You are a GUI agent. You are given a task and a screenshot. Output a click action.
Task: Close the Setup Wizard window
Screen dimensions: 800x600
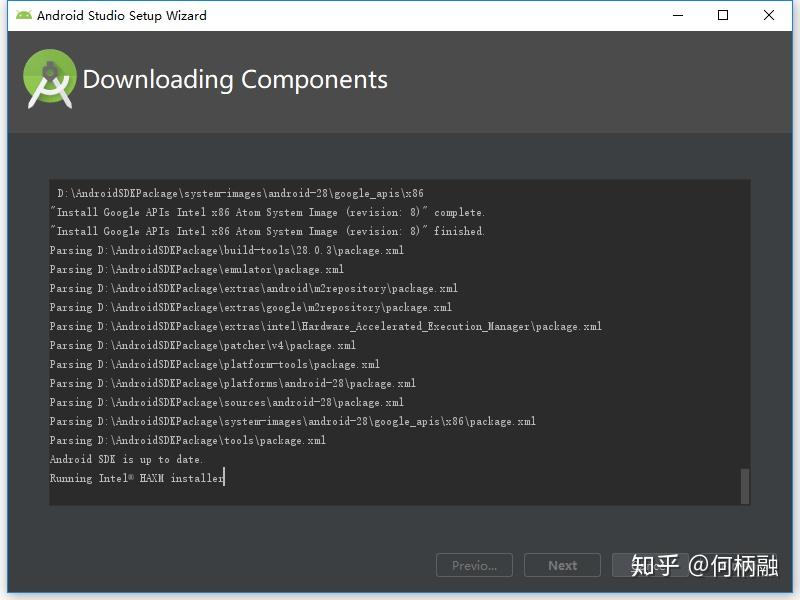[769, 15]
